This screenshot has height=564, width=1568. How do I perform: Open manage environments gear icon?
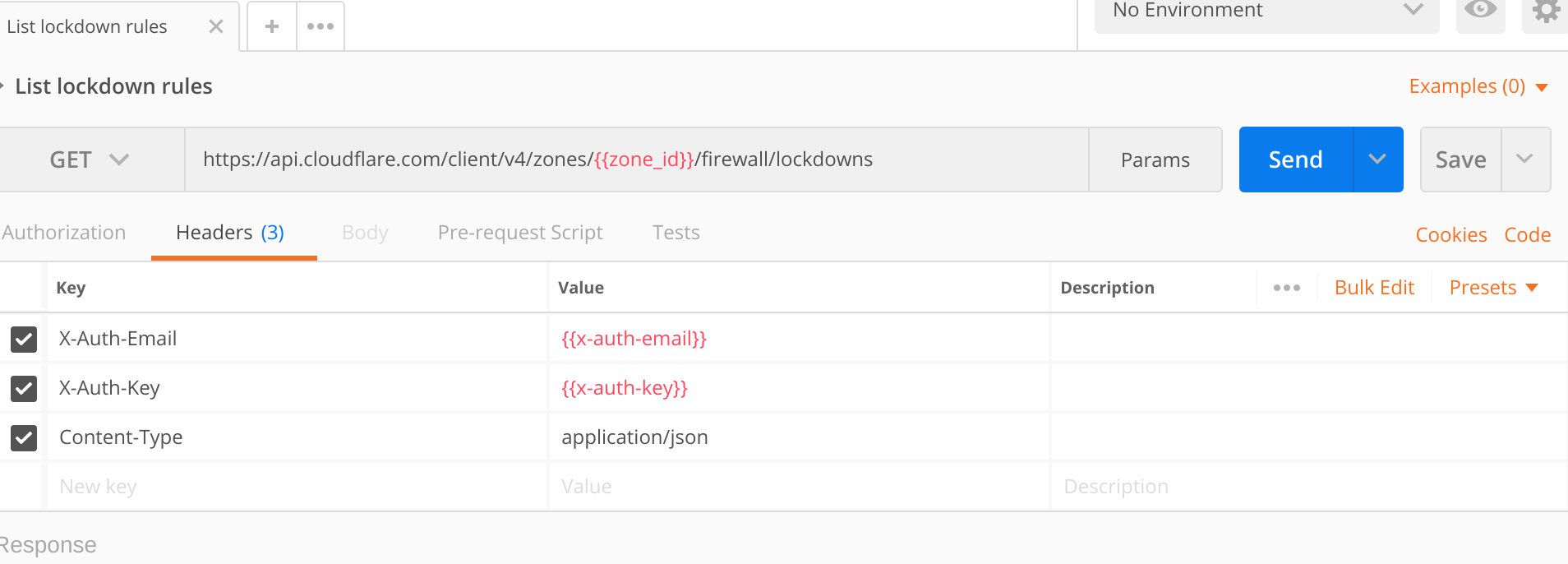[x=1545, y=12]
